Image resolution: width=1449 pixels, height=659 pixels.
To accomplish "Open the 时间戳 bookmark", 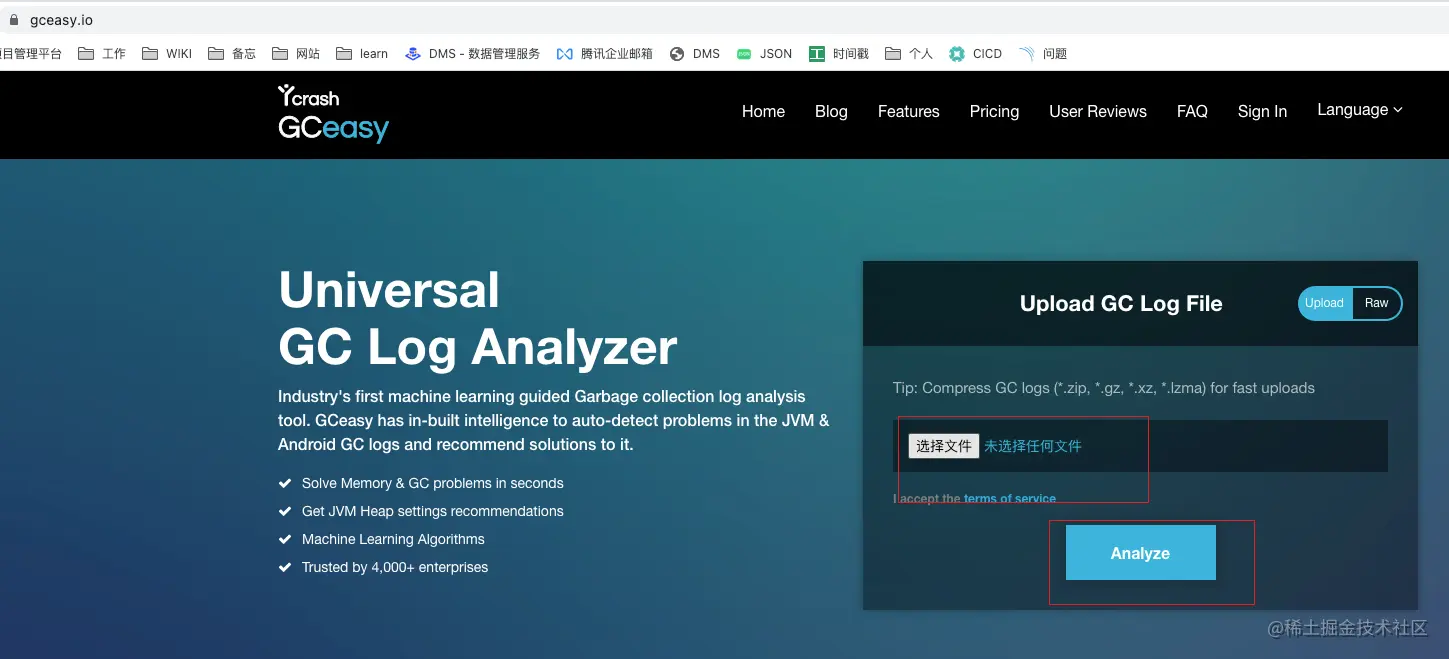I will [839, 54].
